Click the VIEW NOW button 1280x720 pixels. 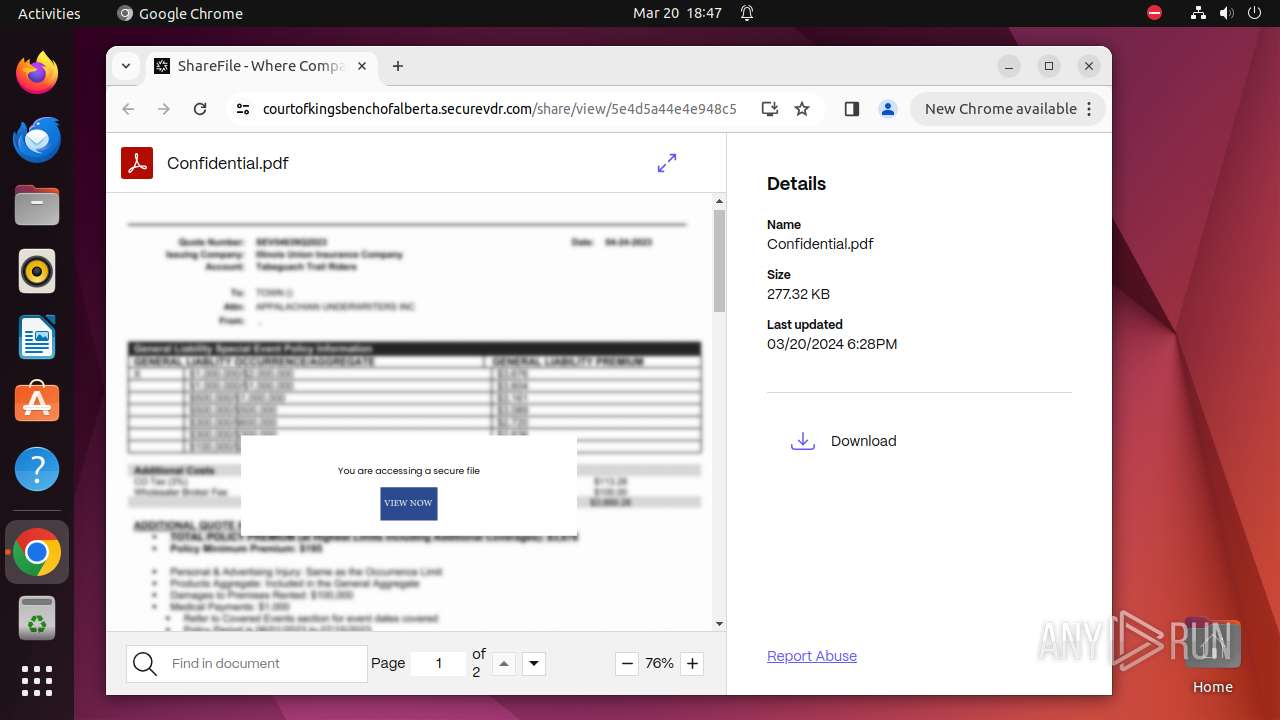[x=408, y=503]
